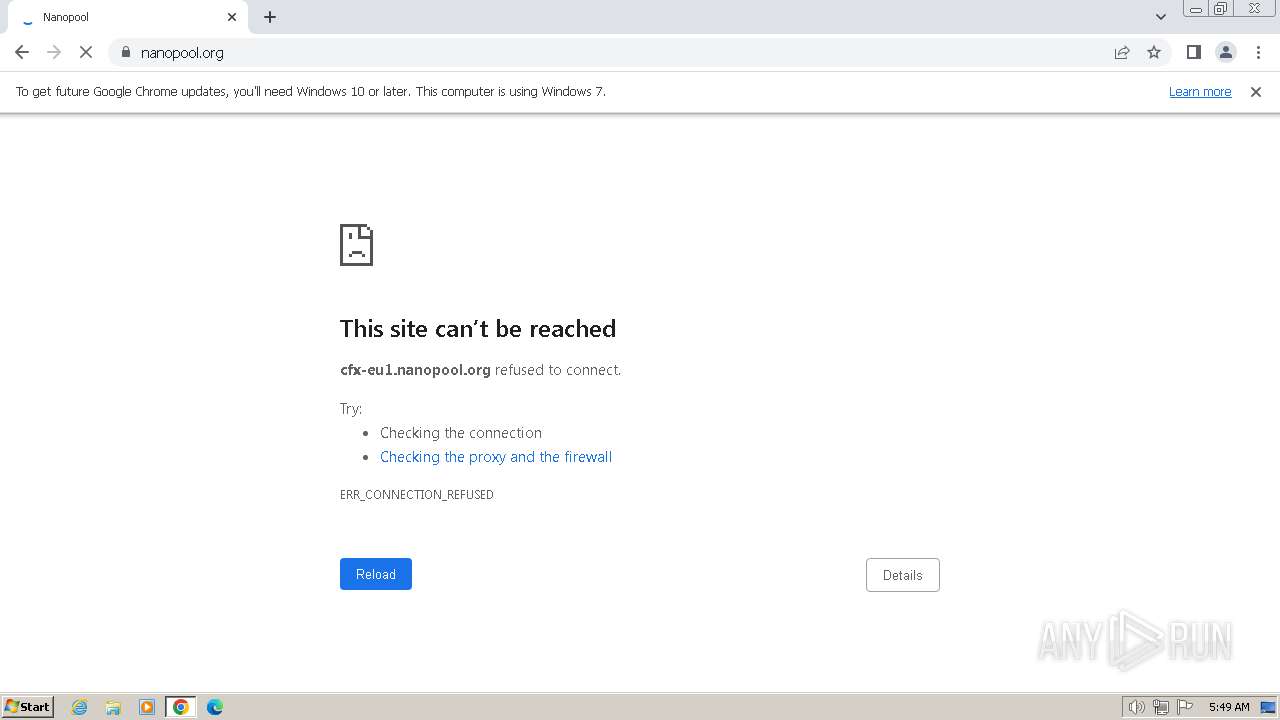Expand the tab search dropdown
The width and height of the screenshot is (1280, 720).
[x=1161, y=17]
